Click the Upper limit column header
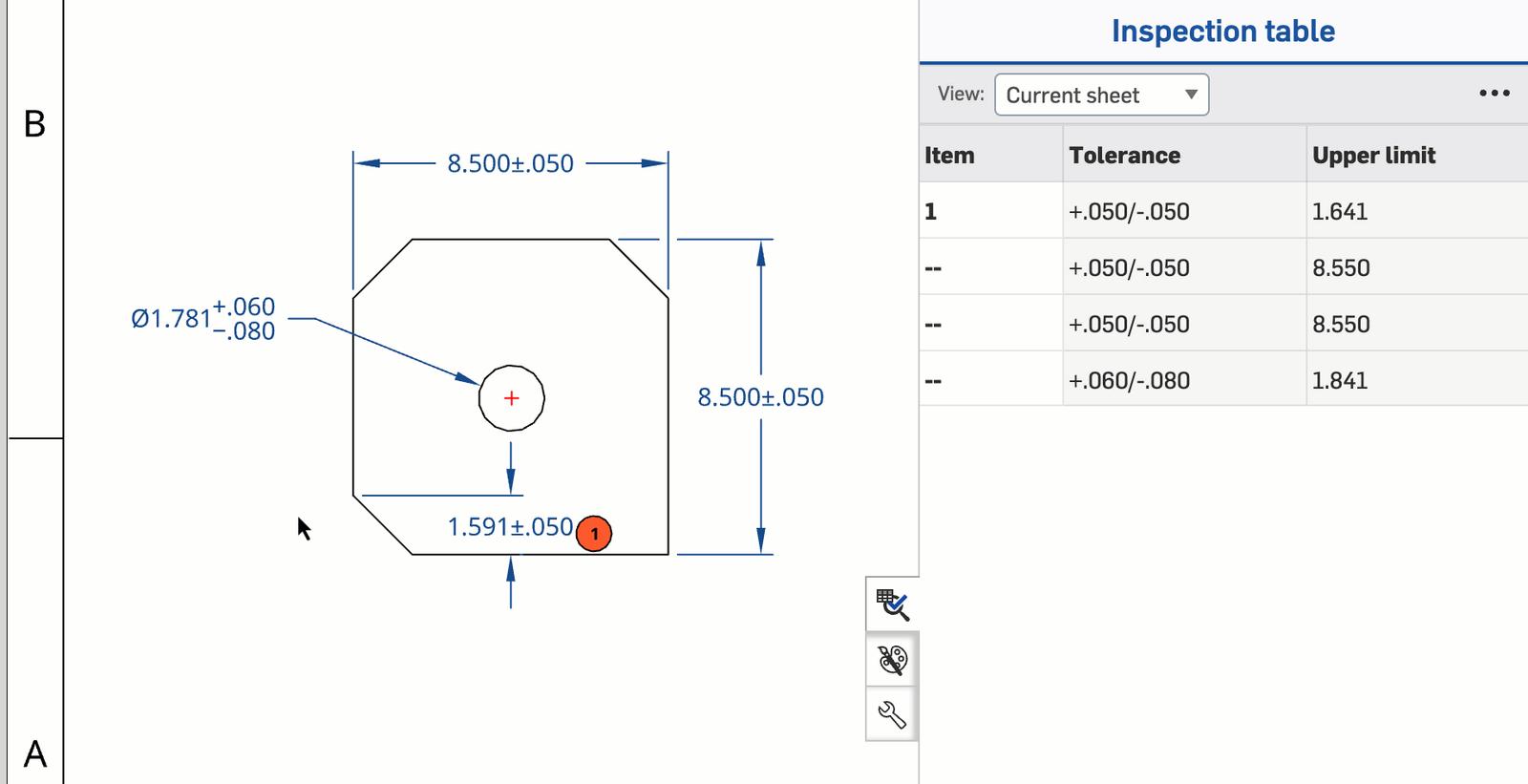Viewport: 1528px width, 784px height. [1373, 156]
